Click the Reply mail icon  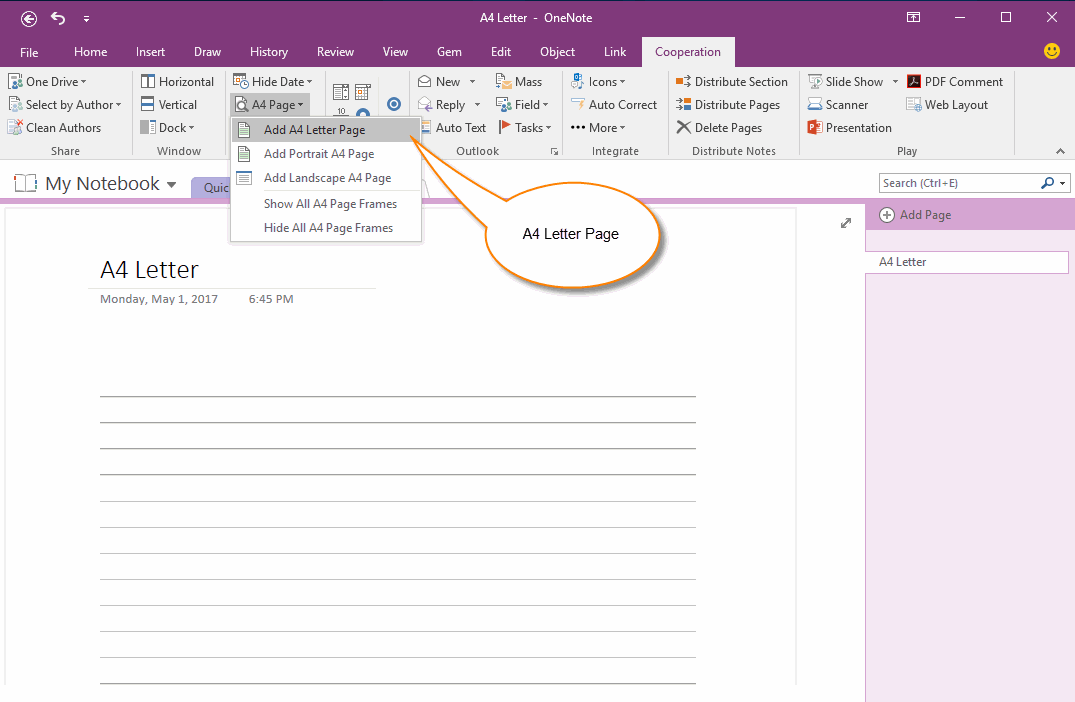(x=424, y=105)
